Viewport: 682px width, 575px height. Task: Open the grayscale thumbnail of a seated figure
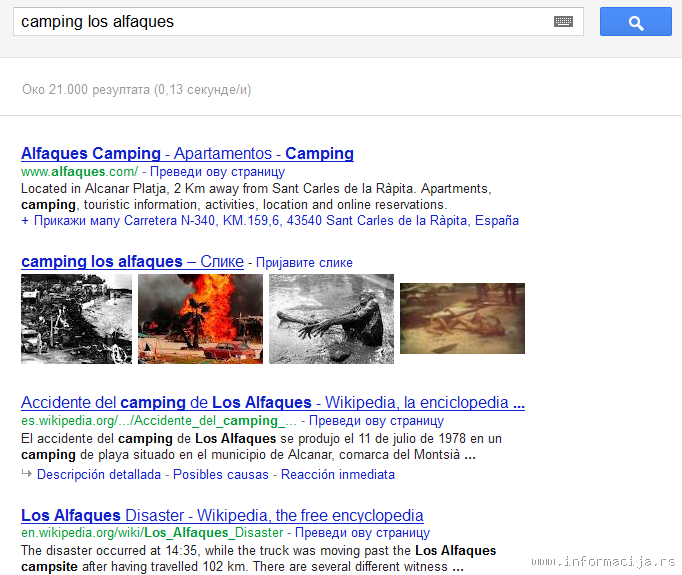[331, 319]
